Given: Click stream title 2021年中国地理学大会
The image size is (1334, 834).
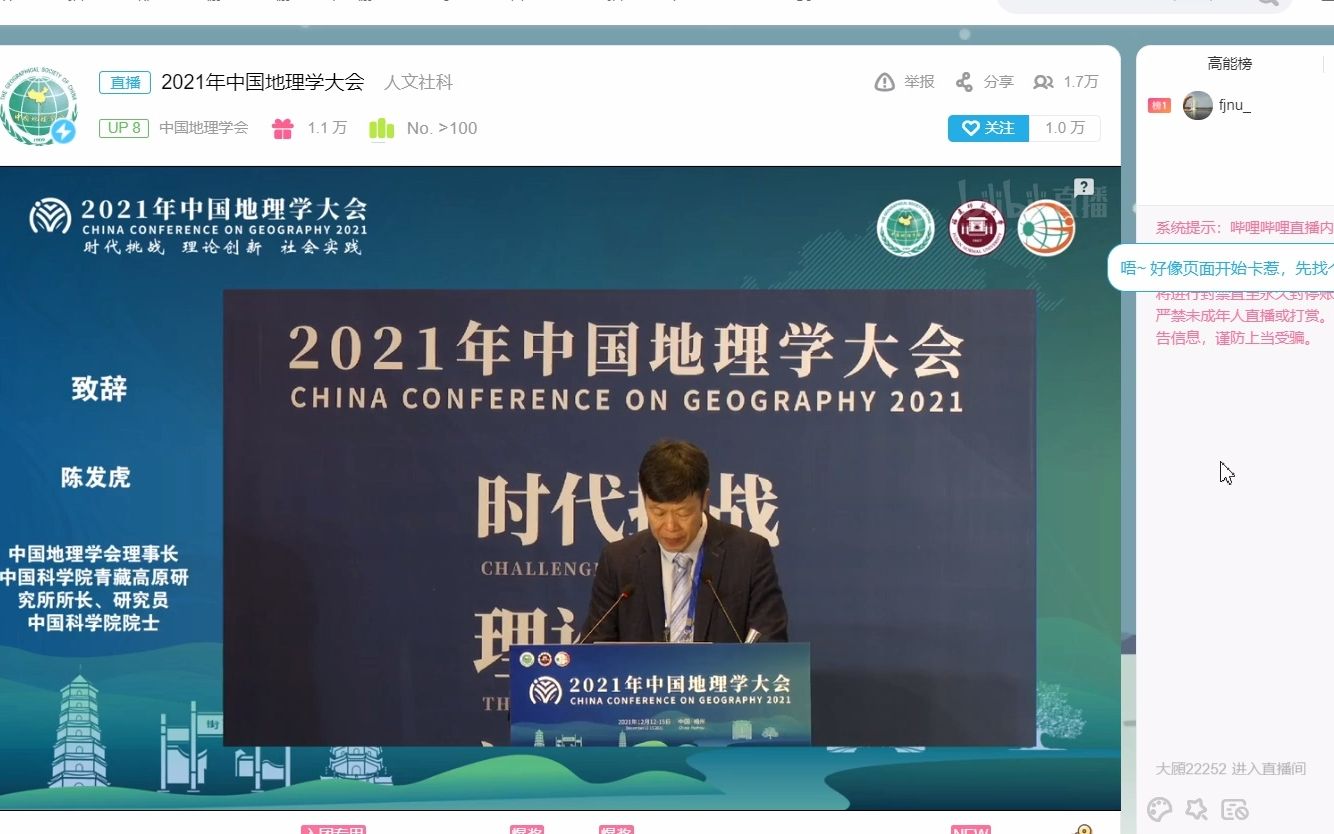Looking at the screenshot, I should (x=262, y=82).
